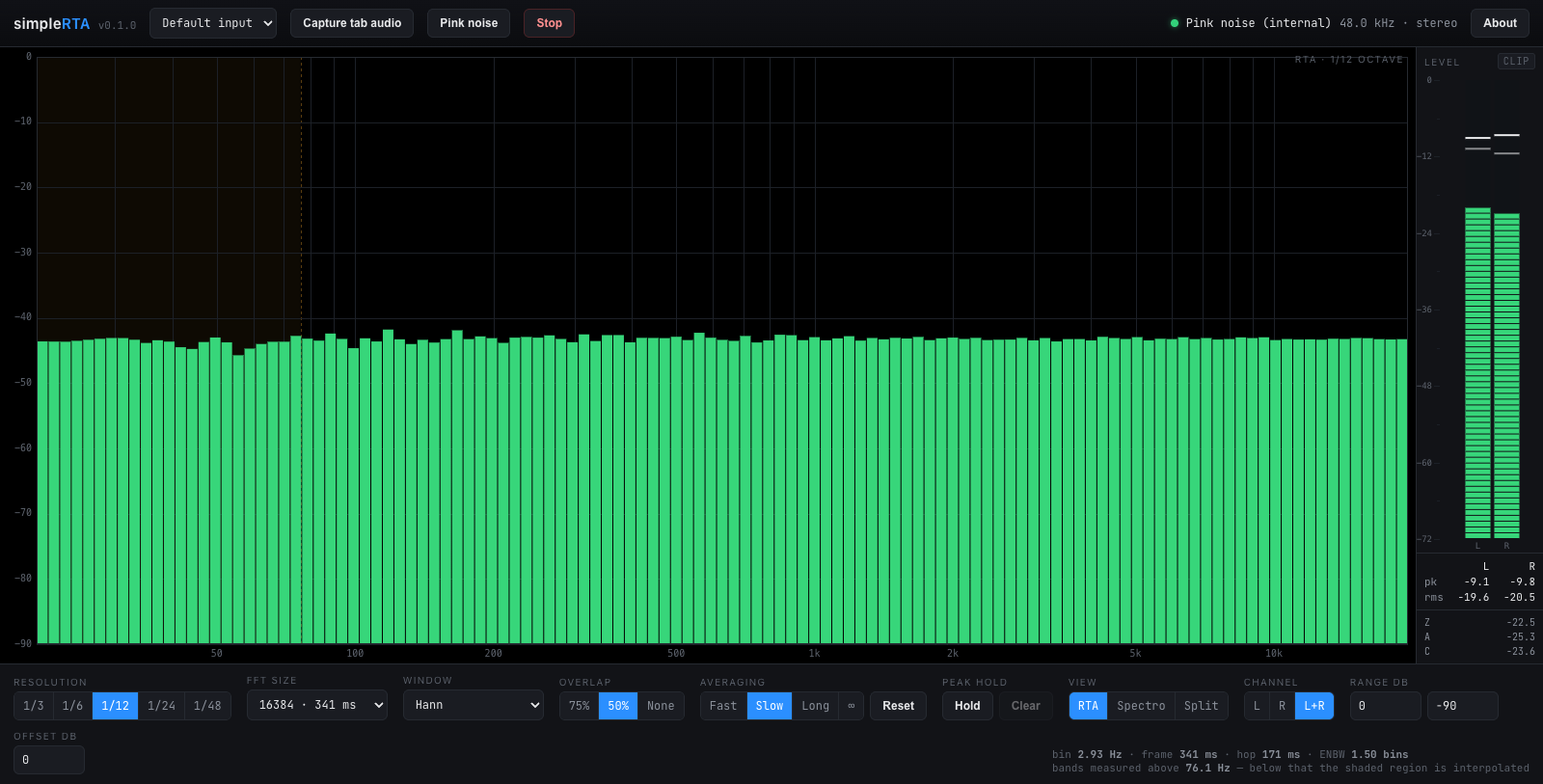Switch averaging to Long
Viewport: 1543px width, 784px height.
815,706
